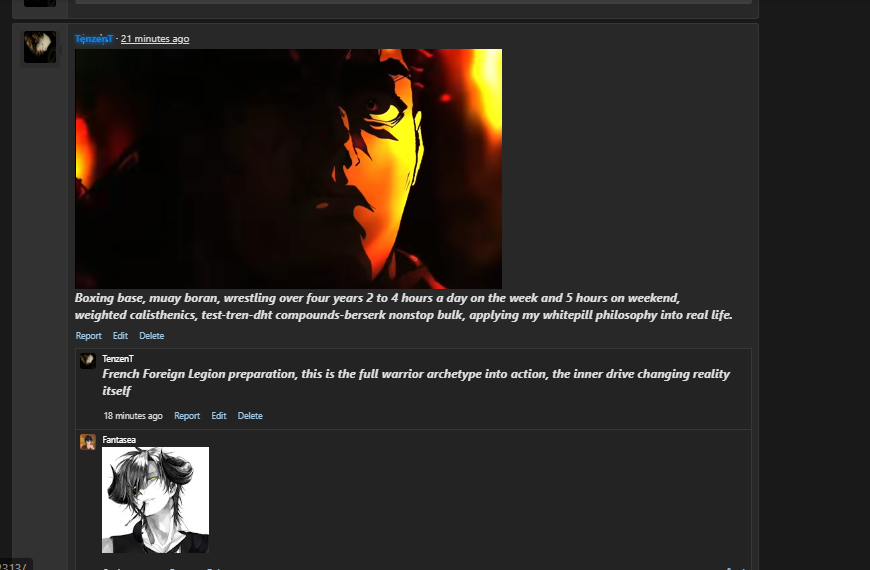870x570 pixels.
Task: Edit the main post about boxing base
Action: 120,336
